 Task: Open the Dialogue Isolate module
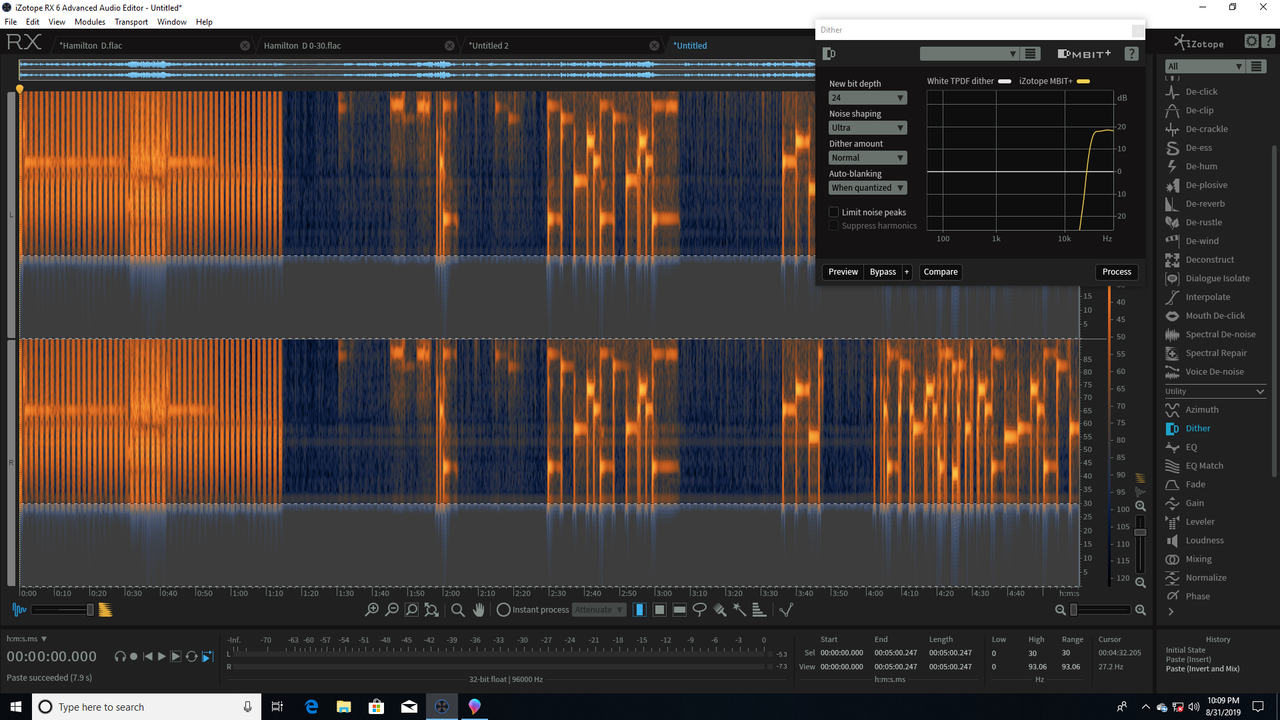point(1208,278)
